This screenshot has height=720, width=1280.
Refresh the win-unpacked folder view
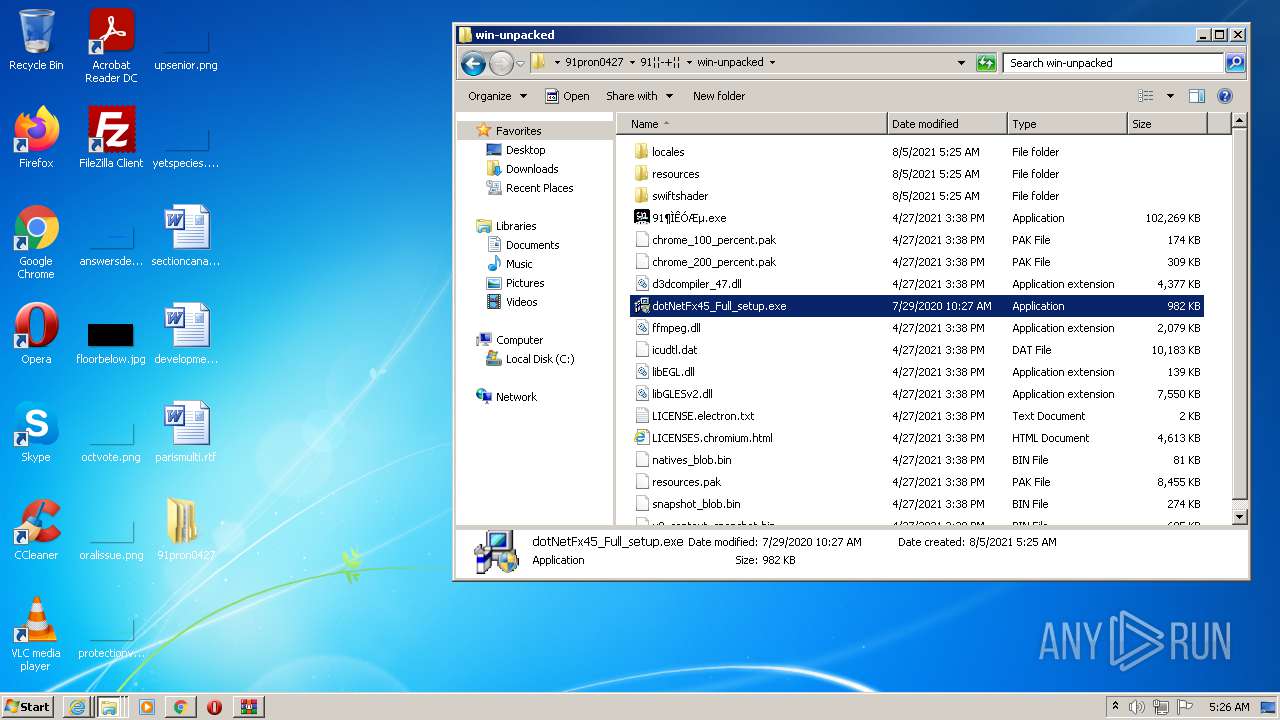986,63
